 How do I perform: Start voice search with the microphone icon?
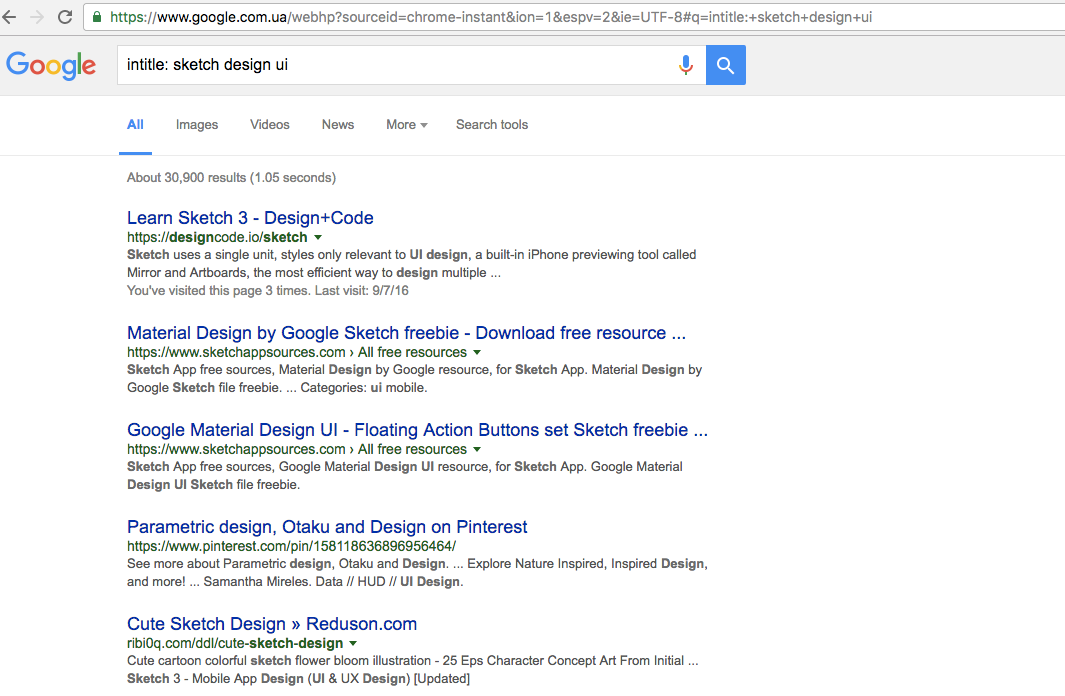click(x=686, y=65)
